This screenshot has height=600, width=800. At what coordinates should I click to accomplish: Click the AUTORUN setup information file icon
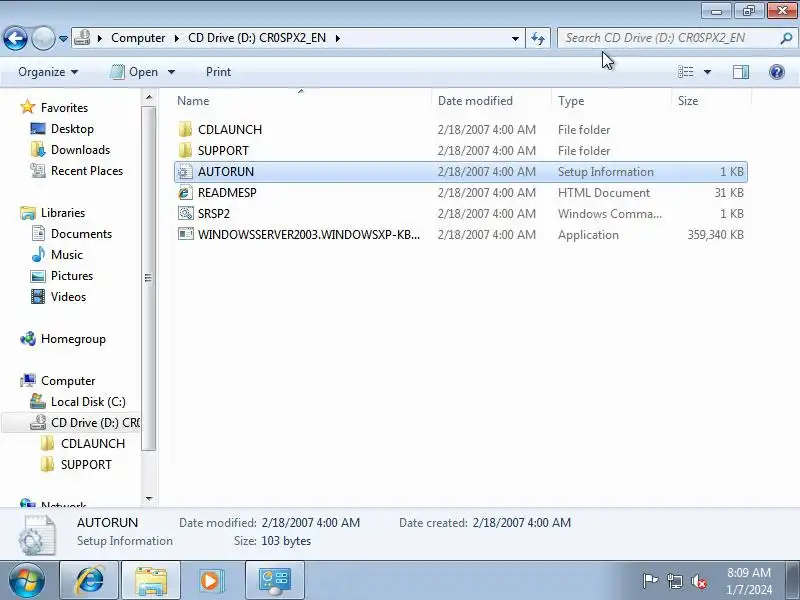click(185, 171)
